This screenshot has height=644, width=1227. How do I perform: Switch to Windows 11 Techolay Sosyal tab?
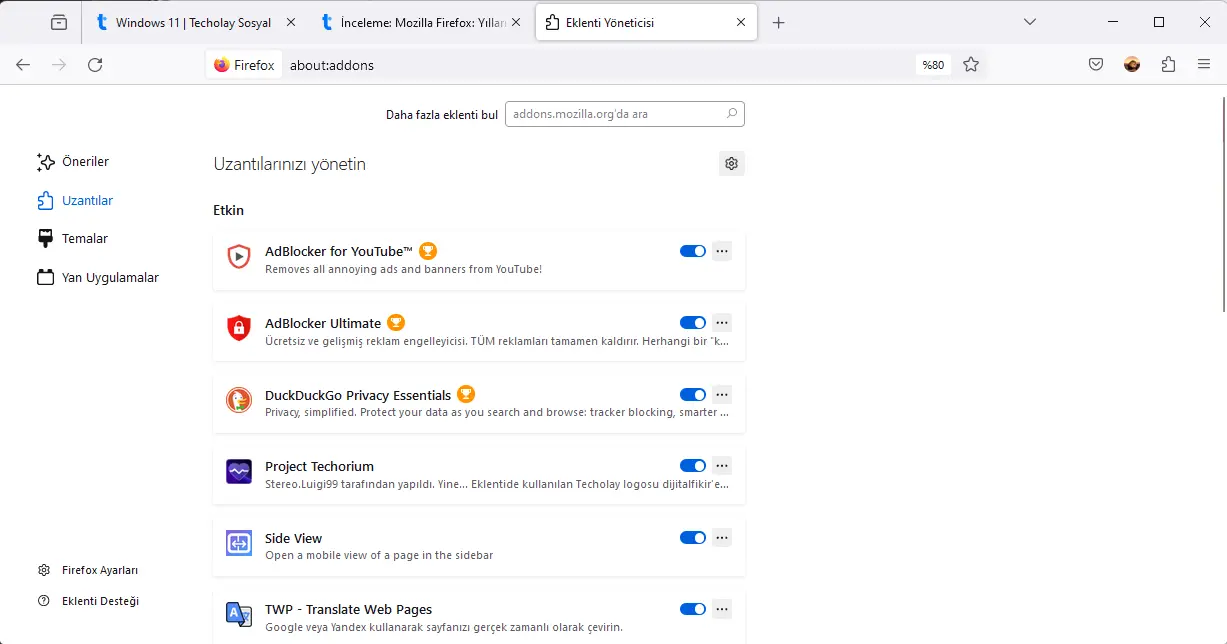click(x=194, y=22)
